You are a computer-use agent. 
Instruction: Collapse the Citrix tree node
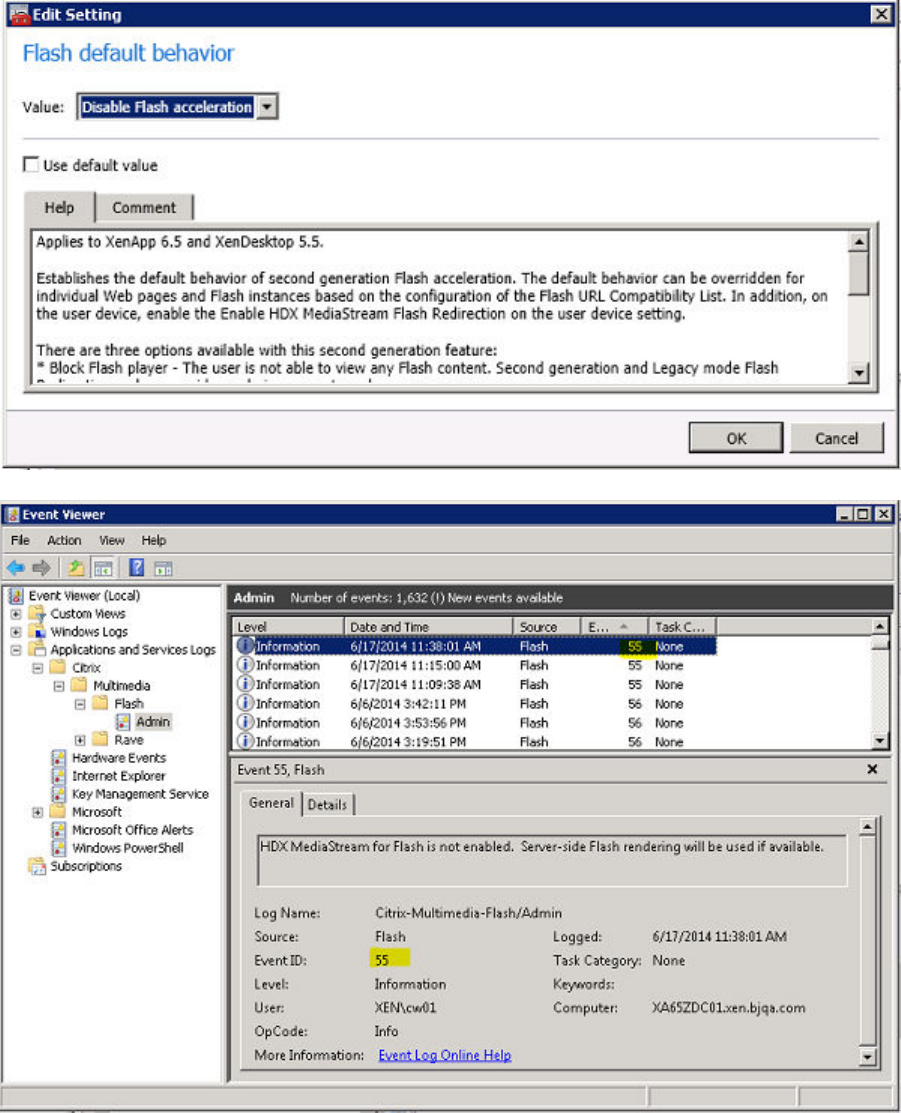[38, 668]
